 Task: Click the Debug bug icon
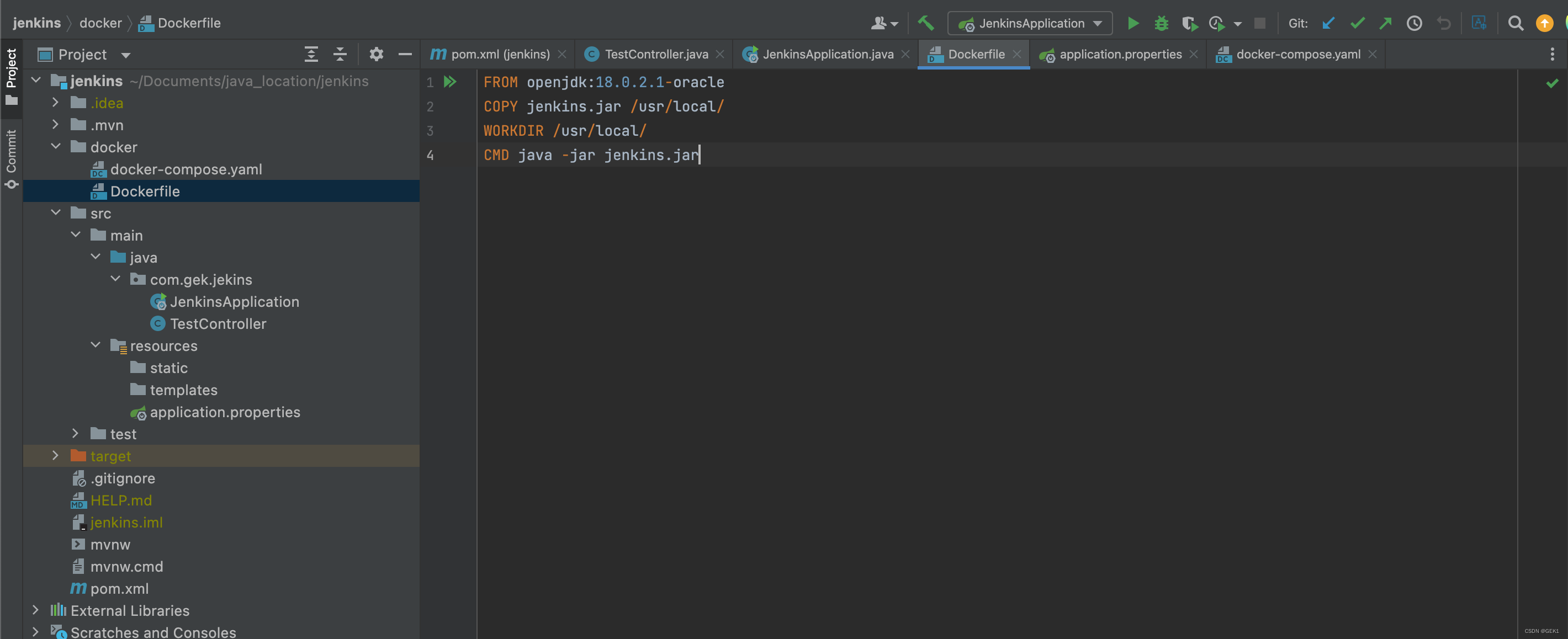(1162, 23)
